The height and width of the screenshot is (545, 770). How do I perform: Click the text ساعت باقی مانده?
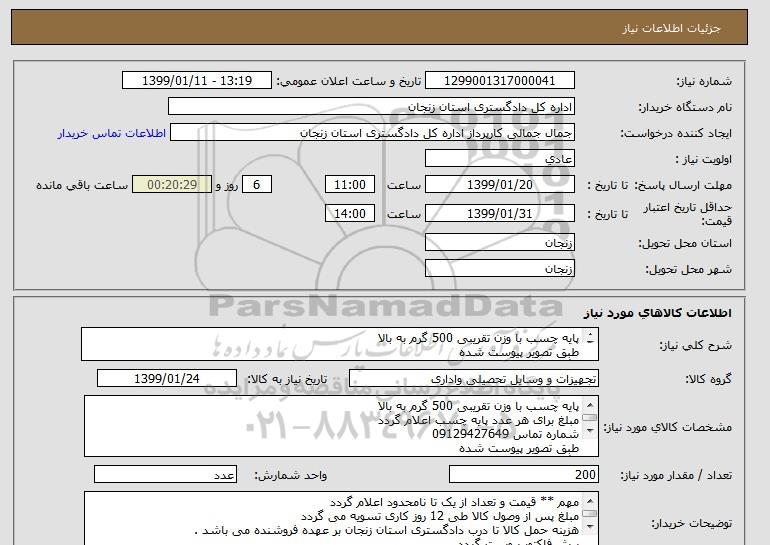click(82, 186)
